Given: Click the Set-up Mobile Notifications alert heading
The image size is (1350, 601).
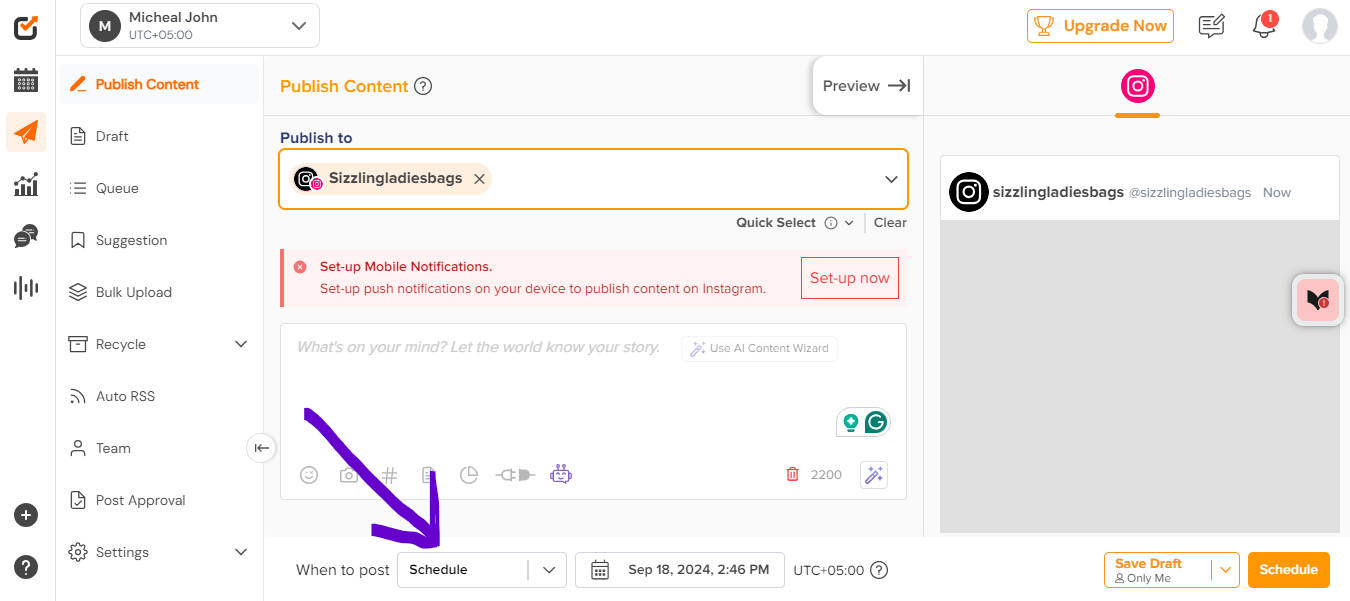Looking at the screenshot, I should (x=406, y=267).
